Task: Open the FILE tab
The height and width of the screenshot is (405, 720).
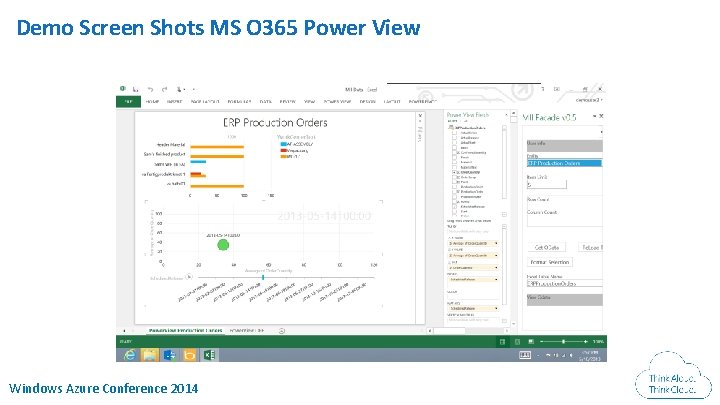Action: tap(128, 101)
